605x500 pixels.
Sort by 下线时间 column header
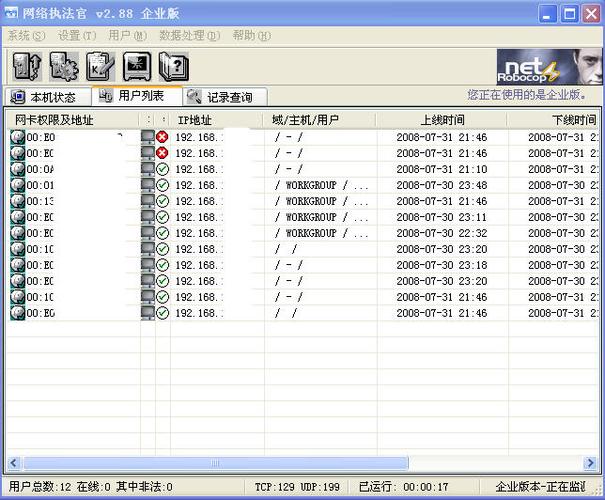(x=553, y=120)
